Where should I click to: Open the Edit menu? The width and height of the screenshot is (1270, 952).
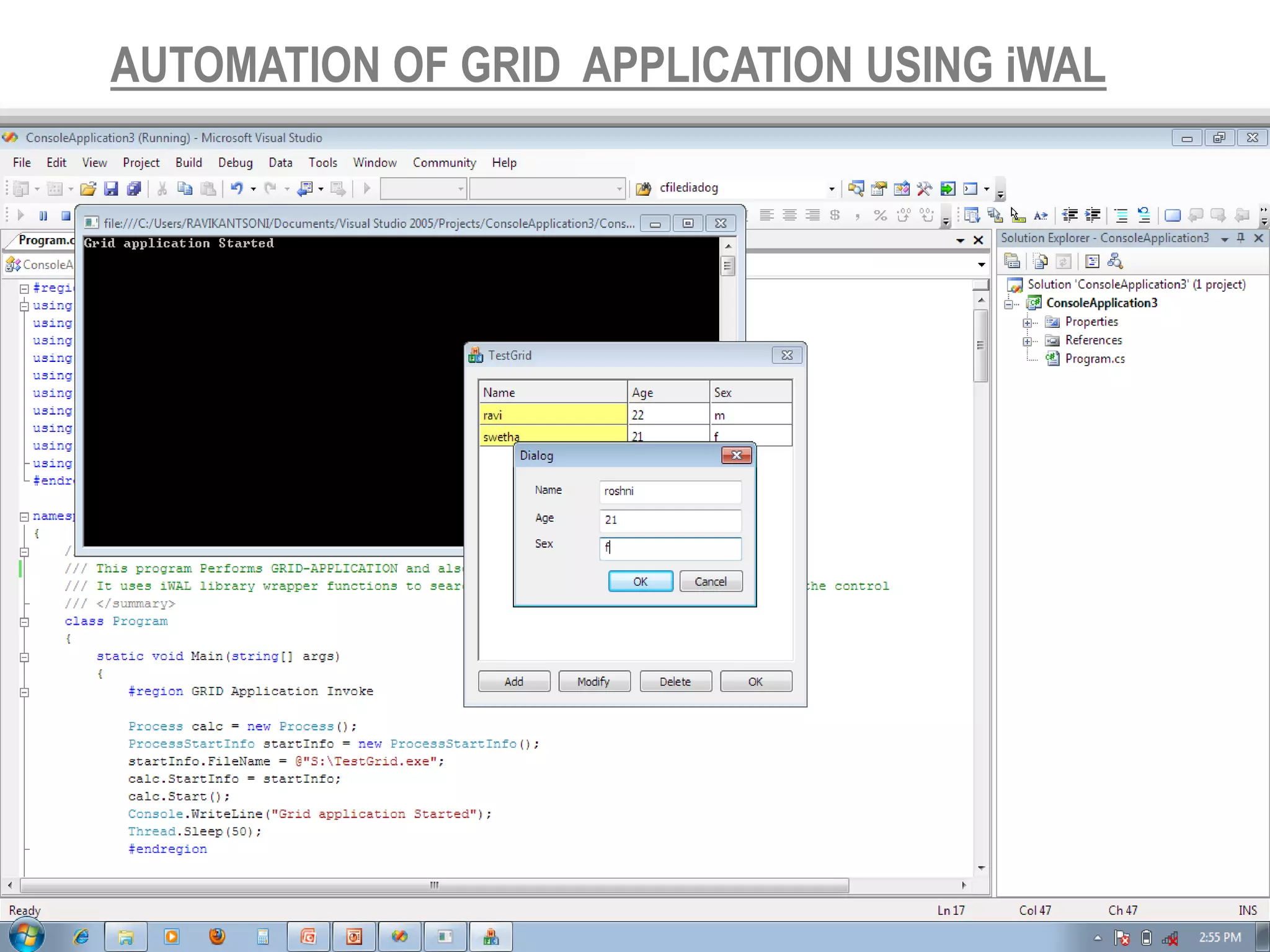(x=56, y=163)
